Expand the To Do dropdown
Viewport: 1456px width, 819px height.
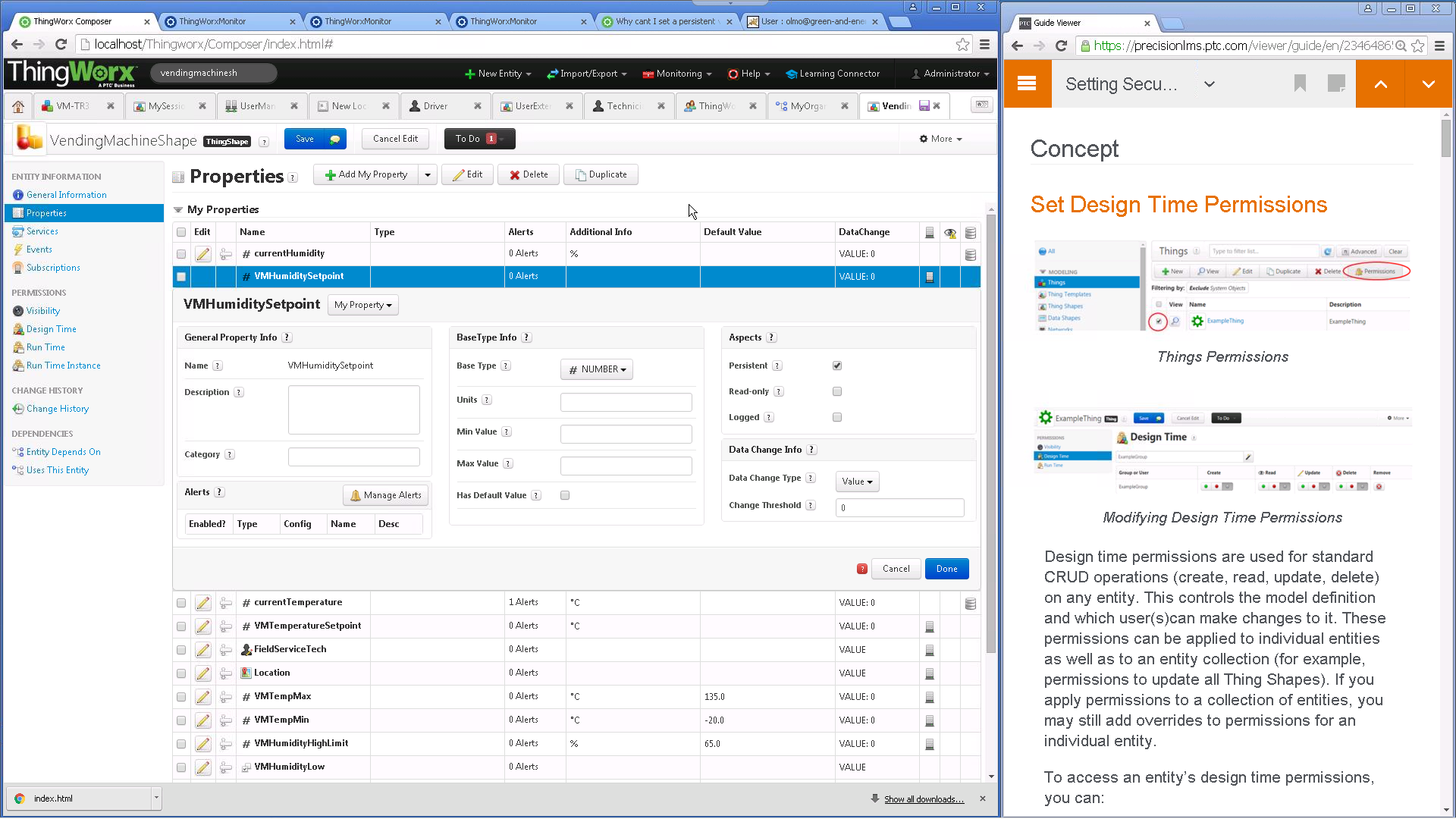pos(479,139)
